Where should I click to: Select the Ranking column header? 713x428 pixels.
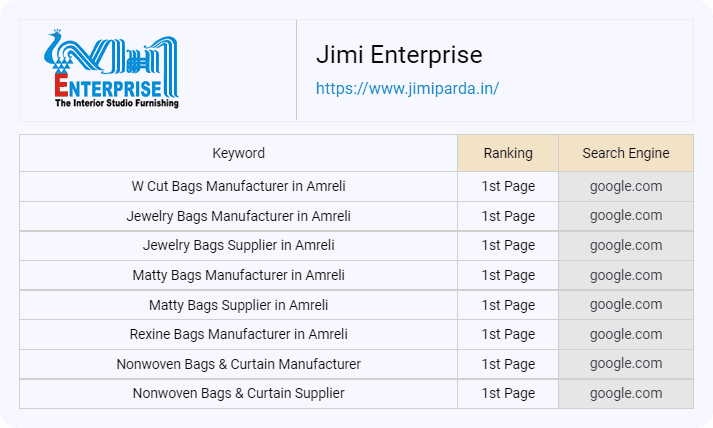pyautogui.click(x=508, y=153)
